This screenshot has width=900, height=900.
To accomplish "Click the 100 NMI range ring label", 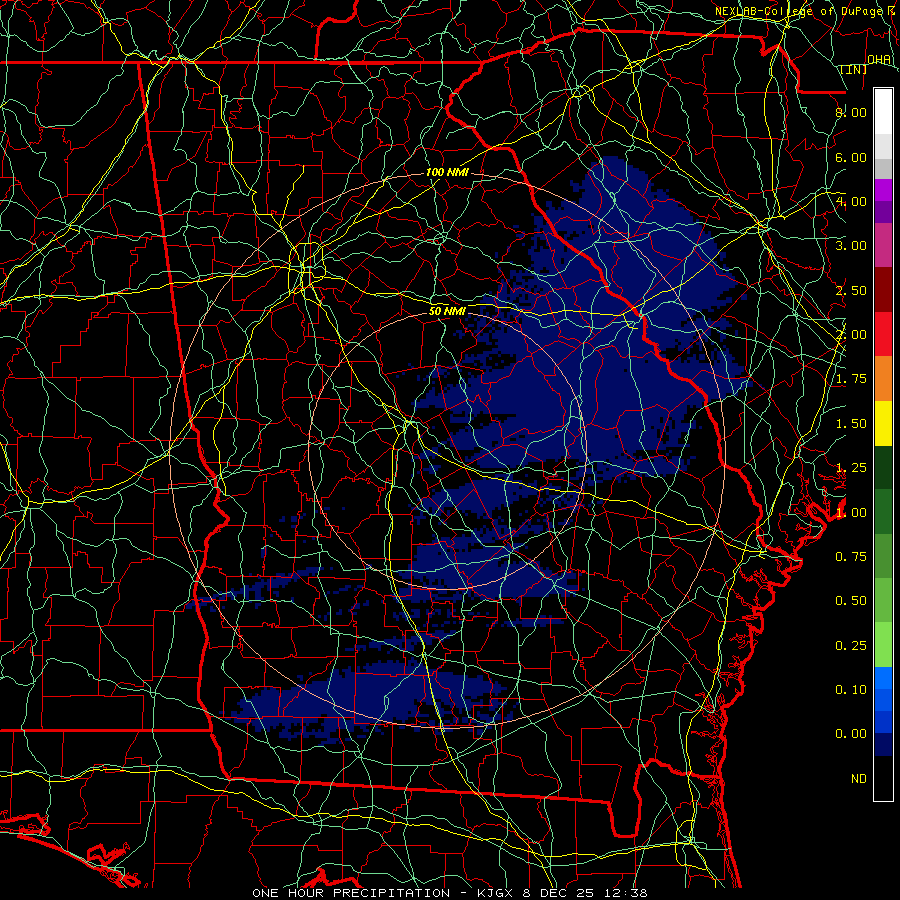I will coord(447,172).
